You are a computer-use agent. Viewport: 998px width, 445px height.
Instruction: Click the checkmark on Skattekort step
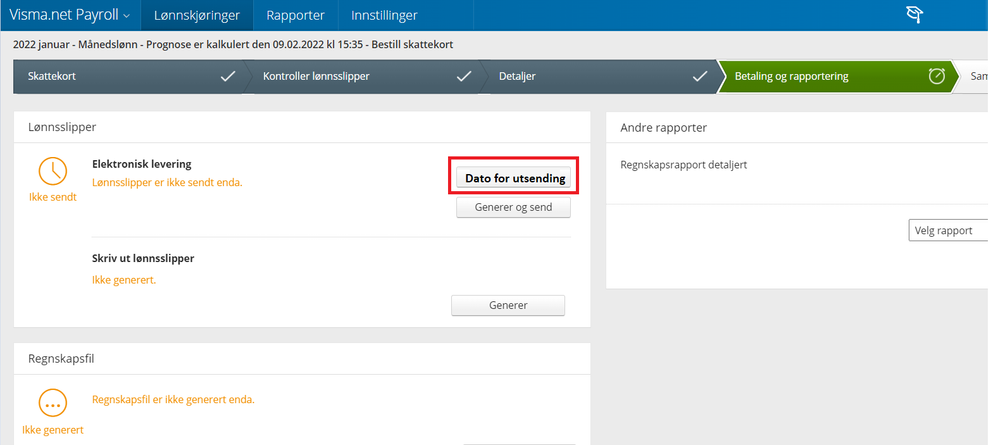[x=228, y=76]
